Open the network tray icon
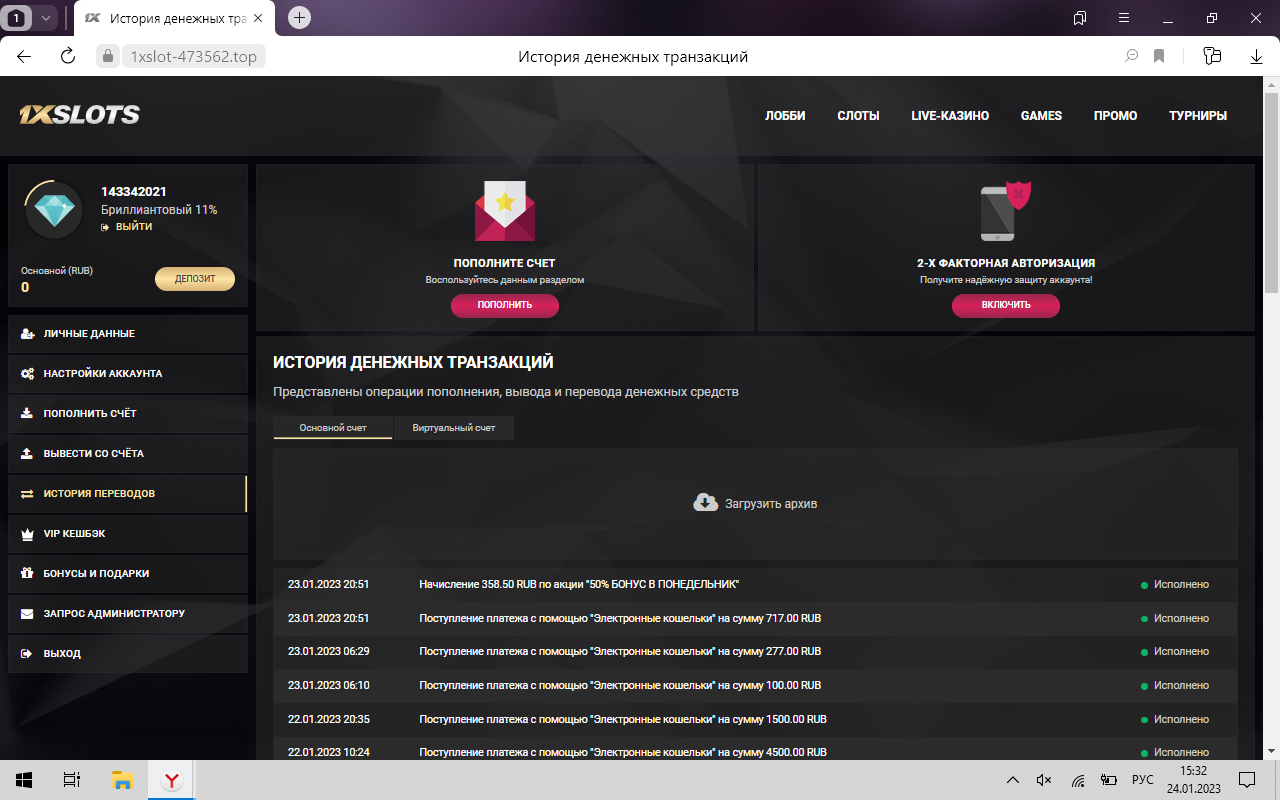Screen dimensions: 1280x800 pyautogui.click(x=1078, y=780)
